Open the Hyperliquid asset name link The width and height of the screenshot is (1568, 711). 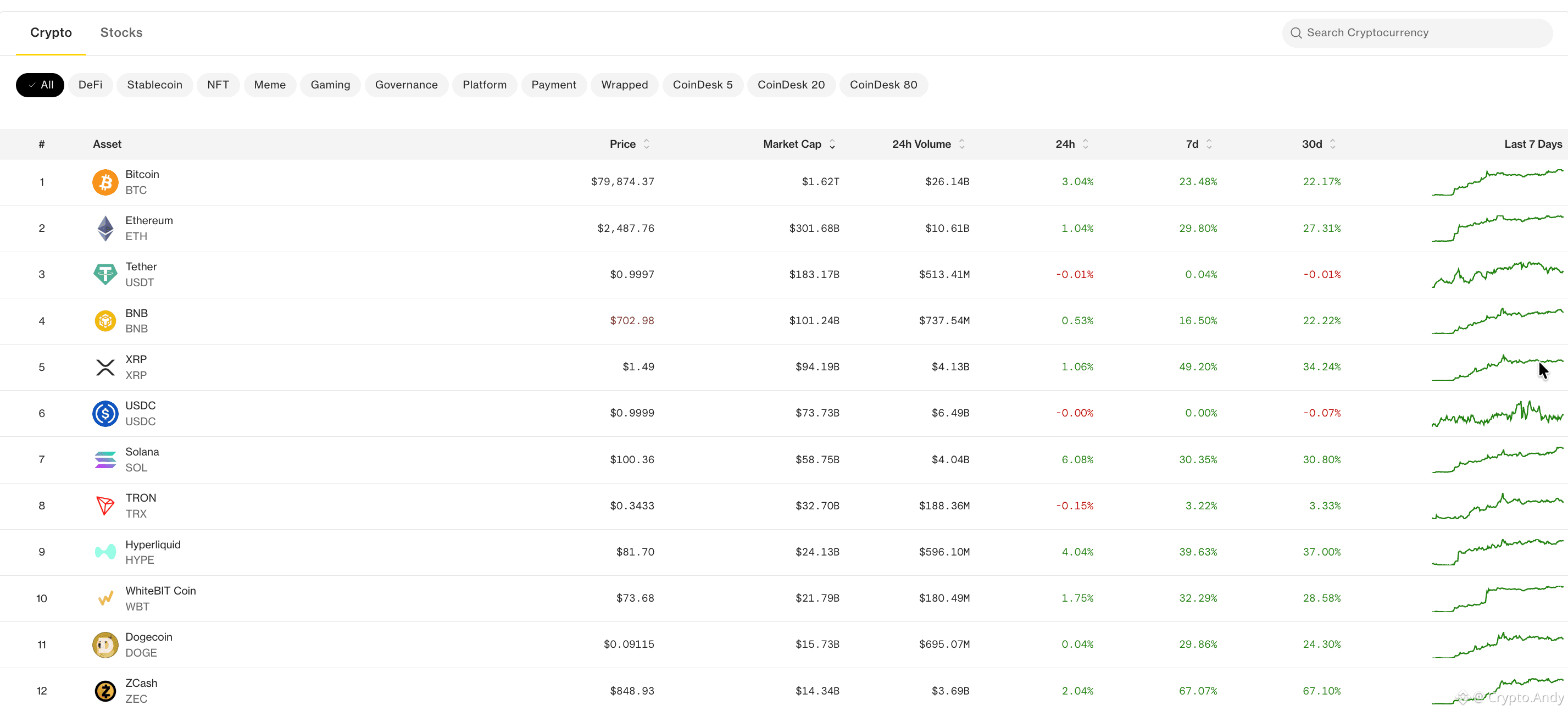click(153, 544)
